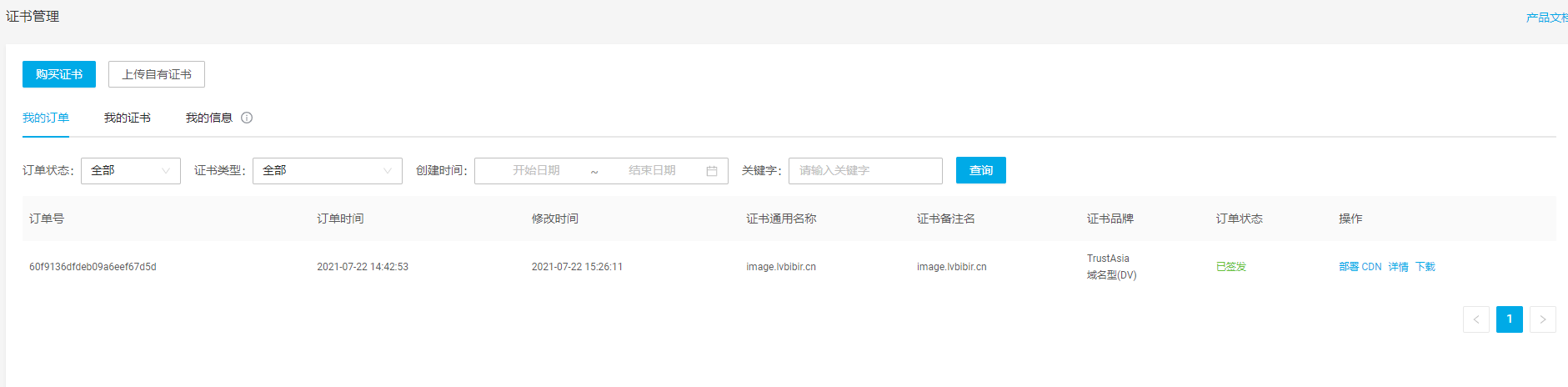This screenshot has height=387, width=1568.
Task: Click the 部署 CDN link
Action: (1360, 267)
